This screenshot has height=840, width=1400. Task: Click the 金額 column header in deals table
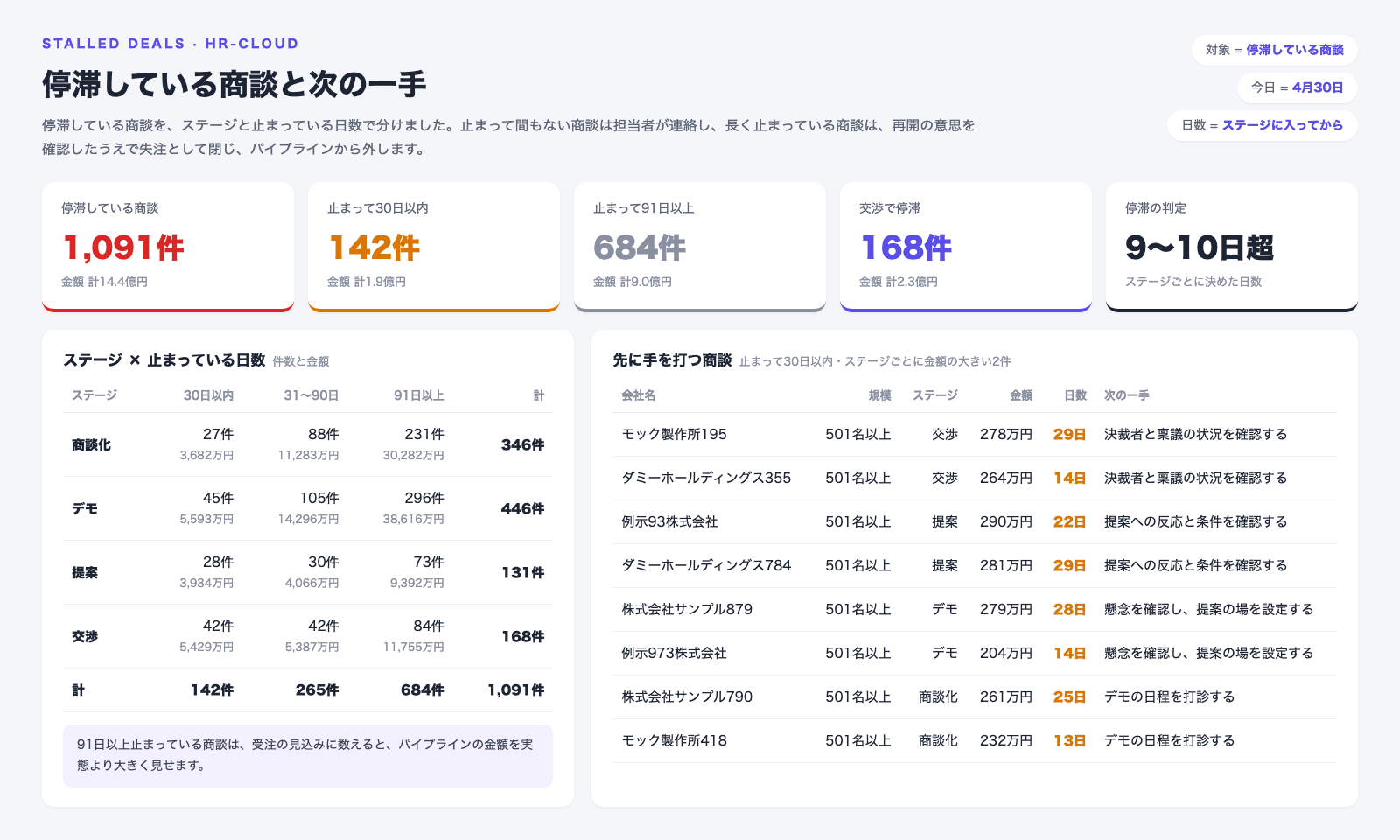1021,395
